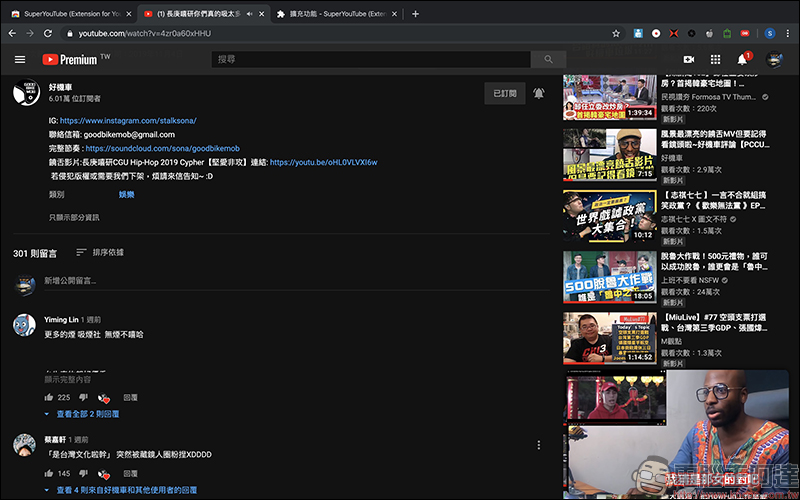800x500 pixels.
Task: Show full comment via 顯示完整內容
Action: 67,380
